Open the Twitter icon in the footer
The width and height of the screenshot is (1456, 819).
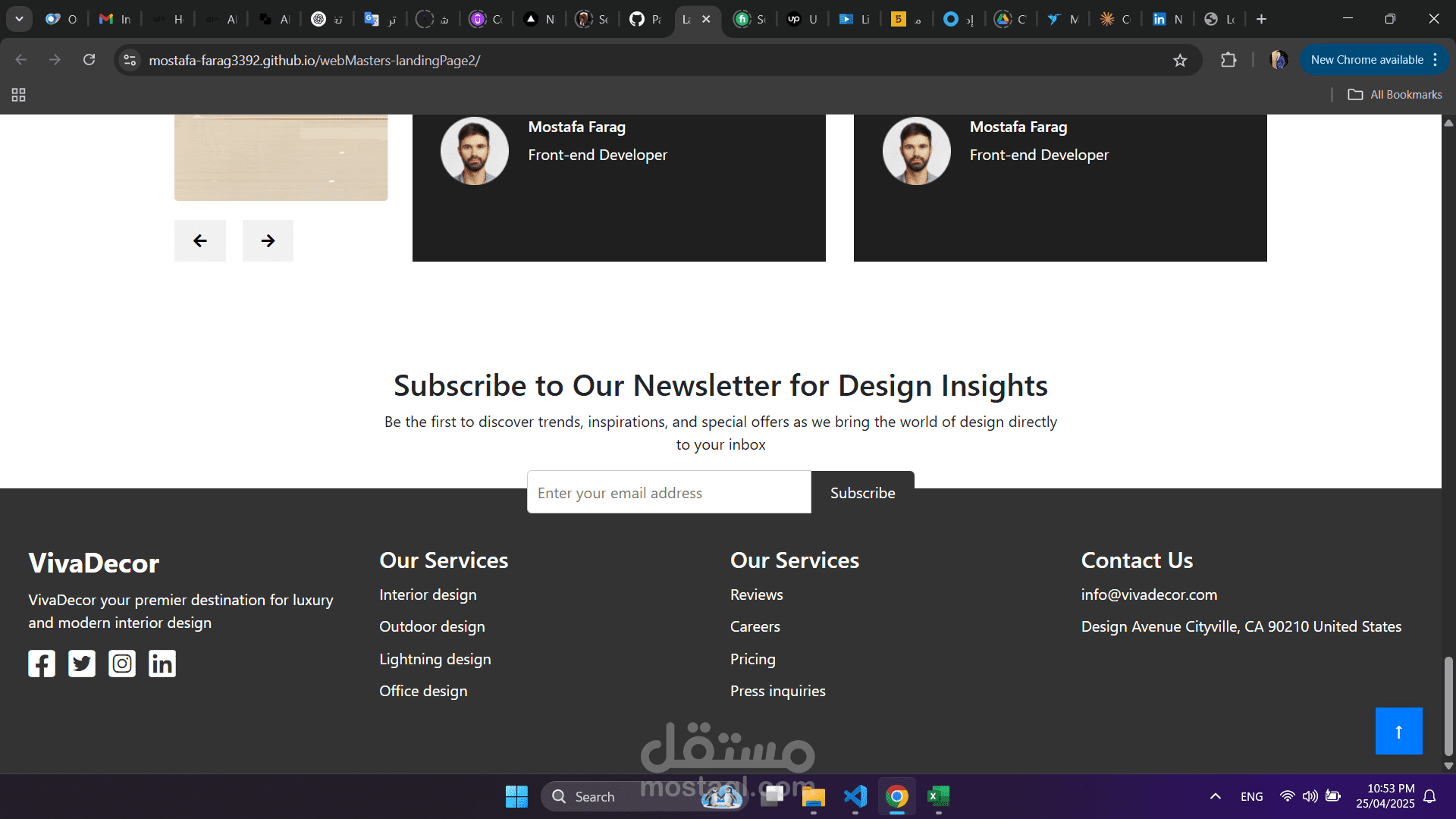tap(82, 664)
